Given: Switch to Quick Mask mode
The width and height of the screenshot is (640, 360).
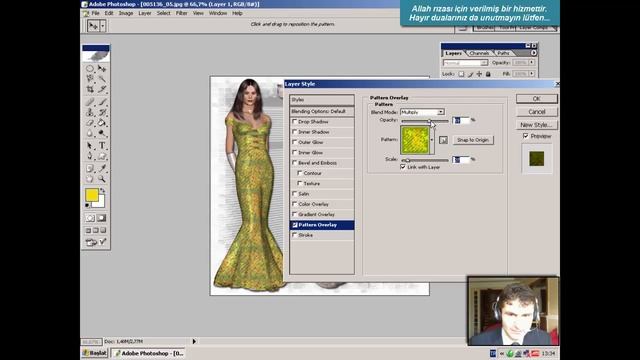Looking at the screenshot, I should coord(102,218).
